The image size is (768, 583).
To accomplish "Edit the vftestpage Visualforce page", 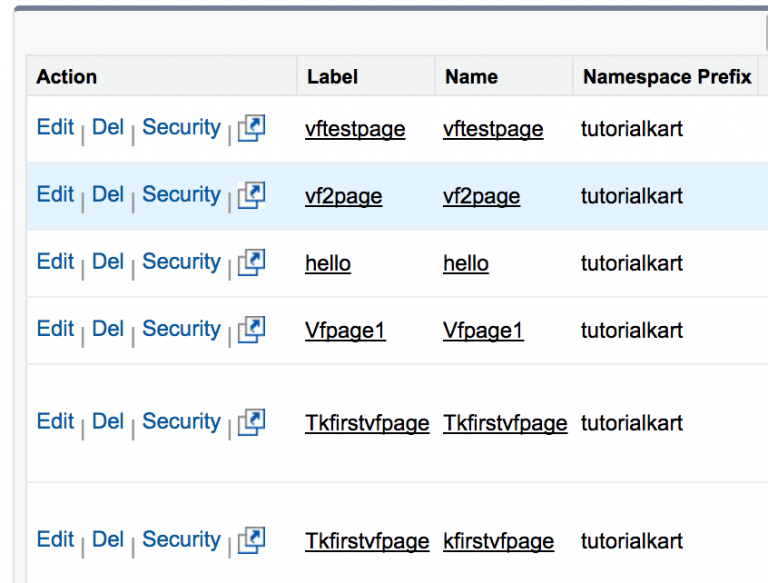I will [x=55, y=127].
